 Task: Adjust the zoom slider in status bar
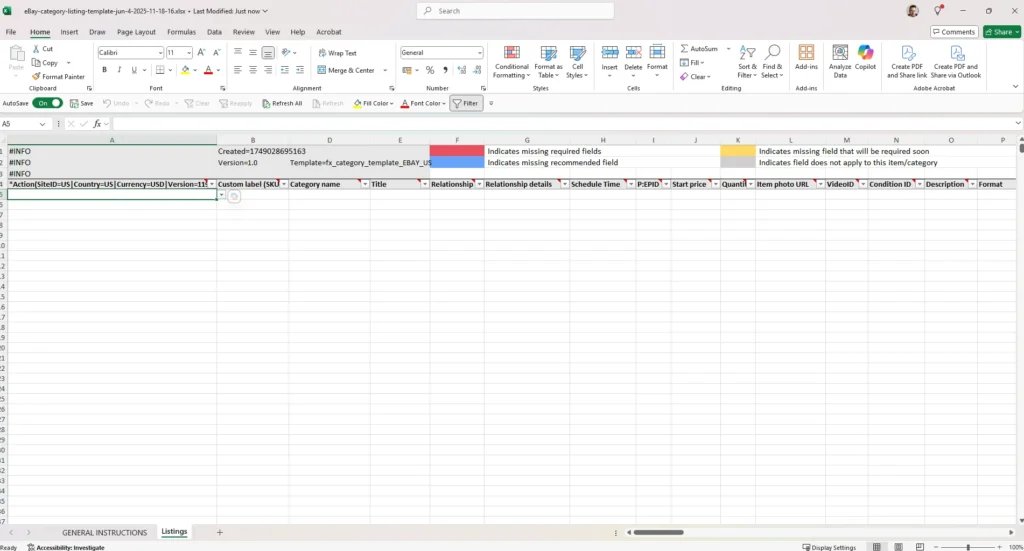tap(968, 547)
